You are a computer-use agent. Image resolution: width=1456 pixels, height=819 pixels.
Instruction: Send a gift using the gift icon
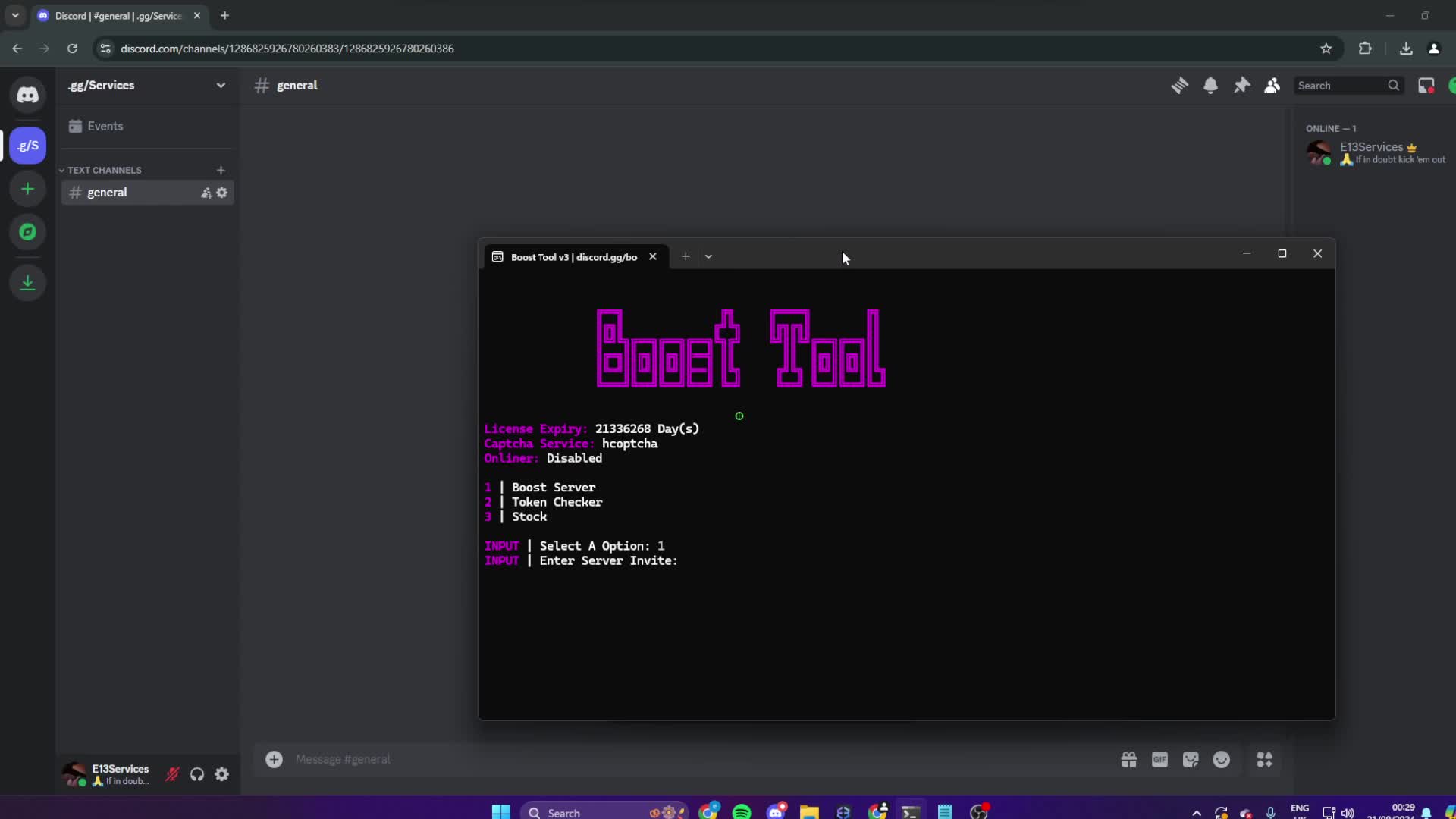(x=1129, y=760)
